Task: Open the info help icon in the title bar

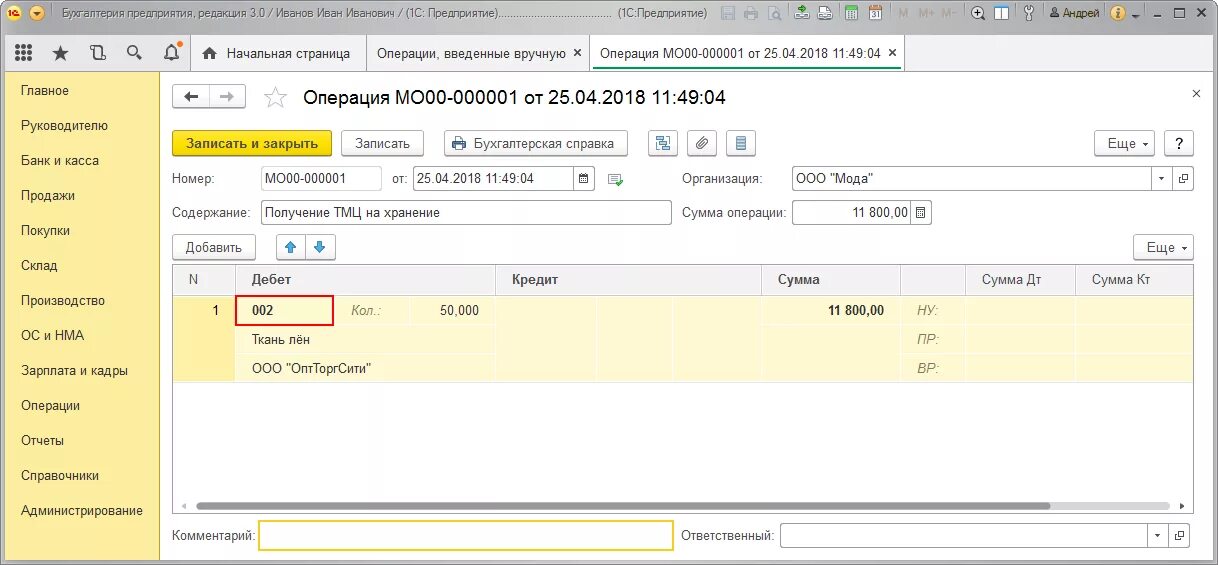Action: point(1118,13)
